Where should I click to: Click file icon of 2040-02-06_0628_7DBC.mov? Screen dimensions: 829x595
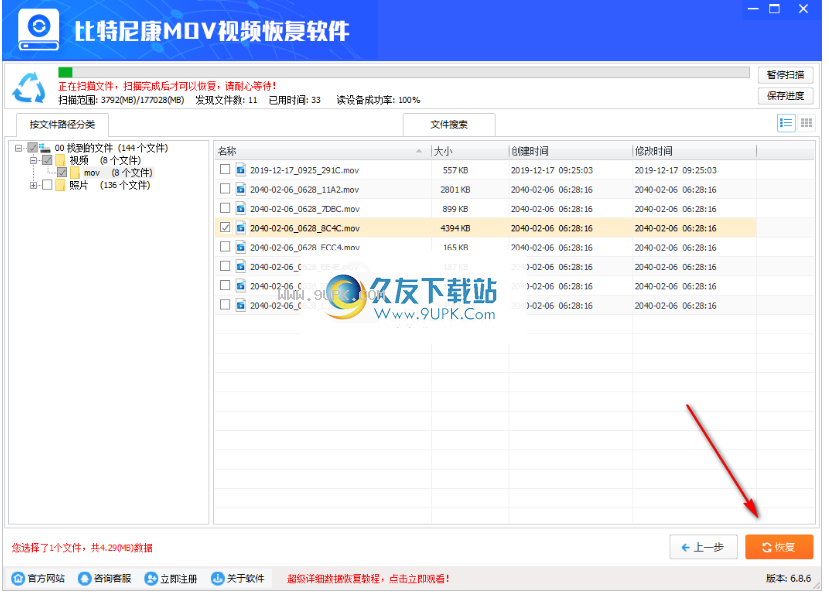(x=241, y=208)
